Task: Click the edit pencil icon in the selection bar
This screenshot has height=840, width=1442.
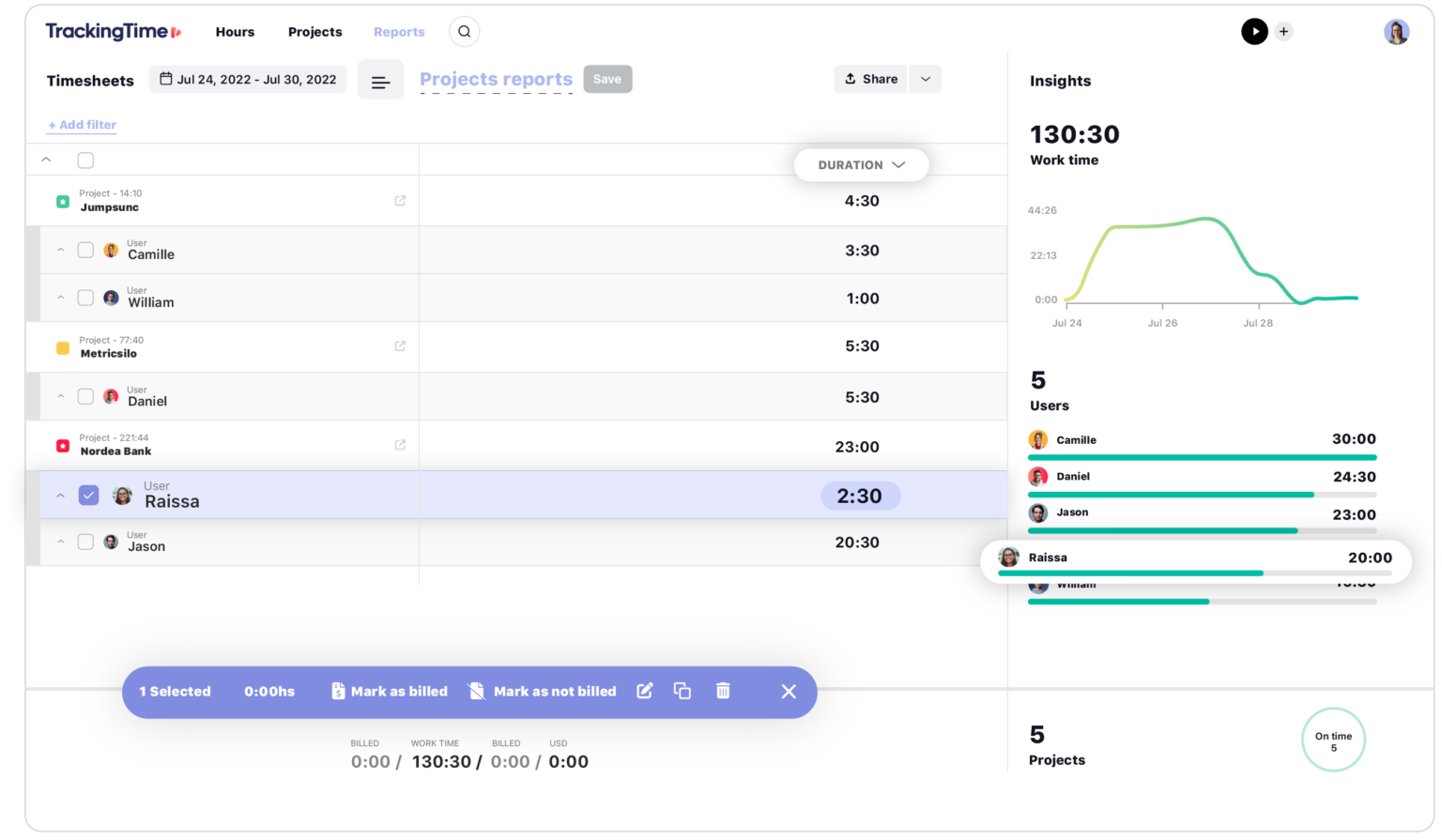Action: [645, 691]
